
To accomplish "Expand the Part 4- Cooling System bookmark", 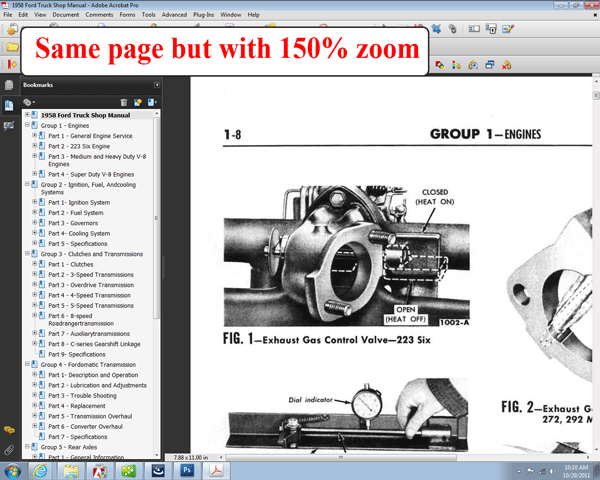I will click(34, 233).
